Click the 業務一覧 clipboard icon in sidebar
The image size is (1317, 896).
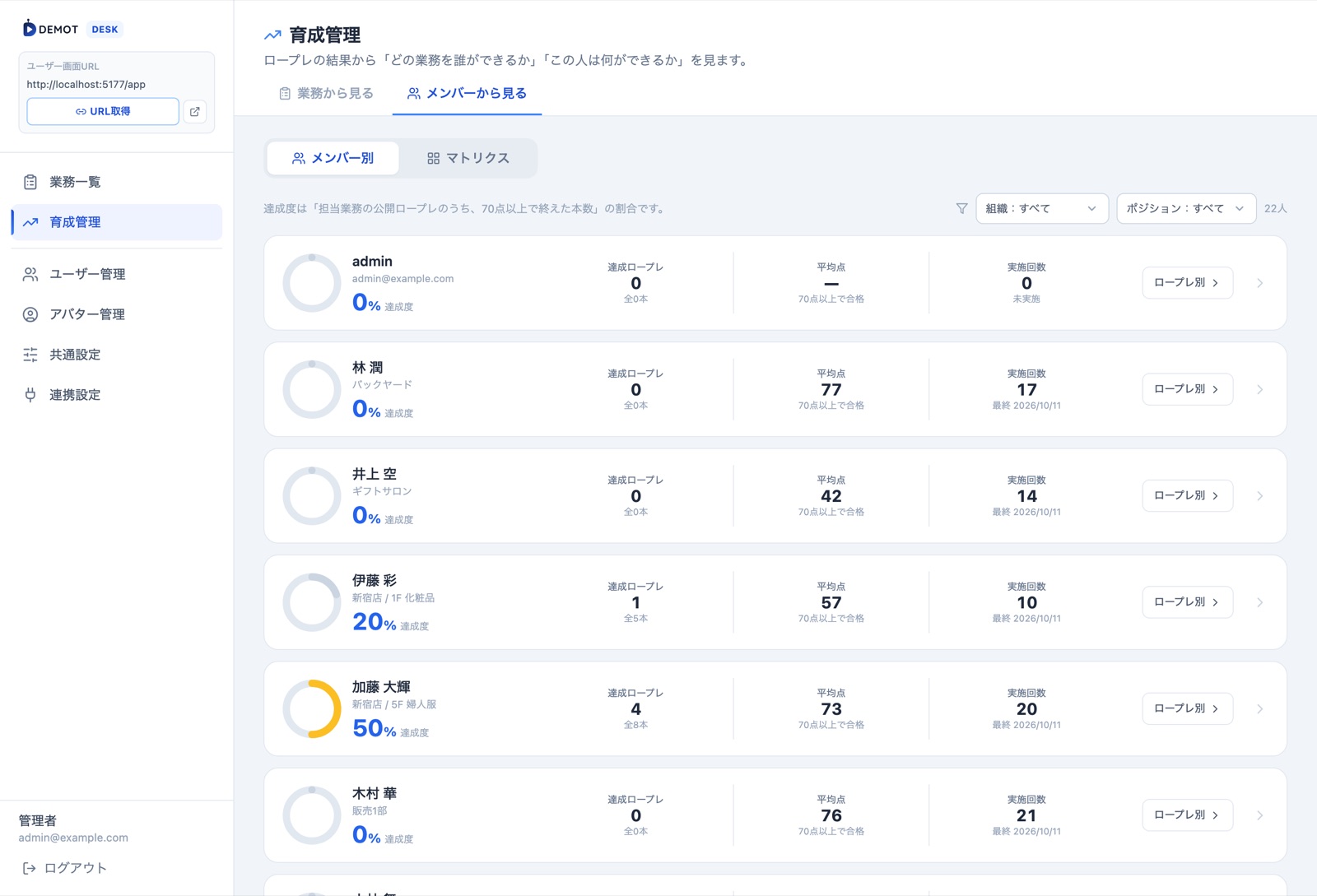(30, 182)
